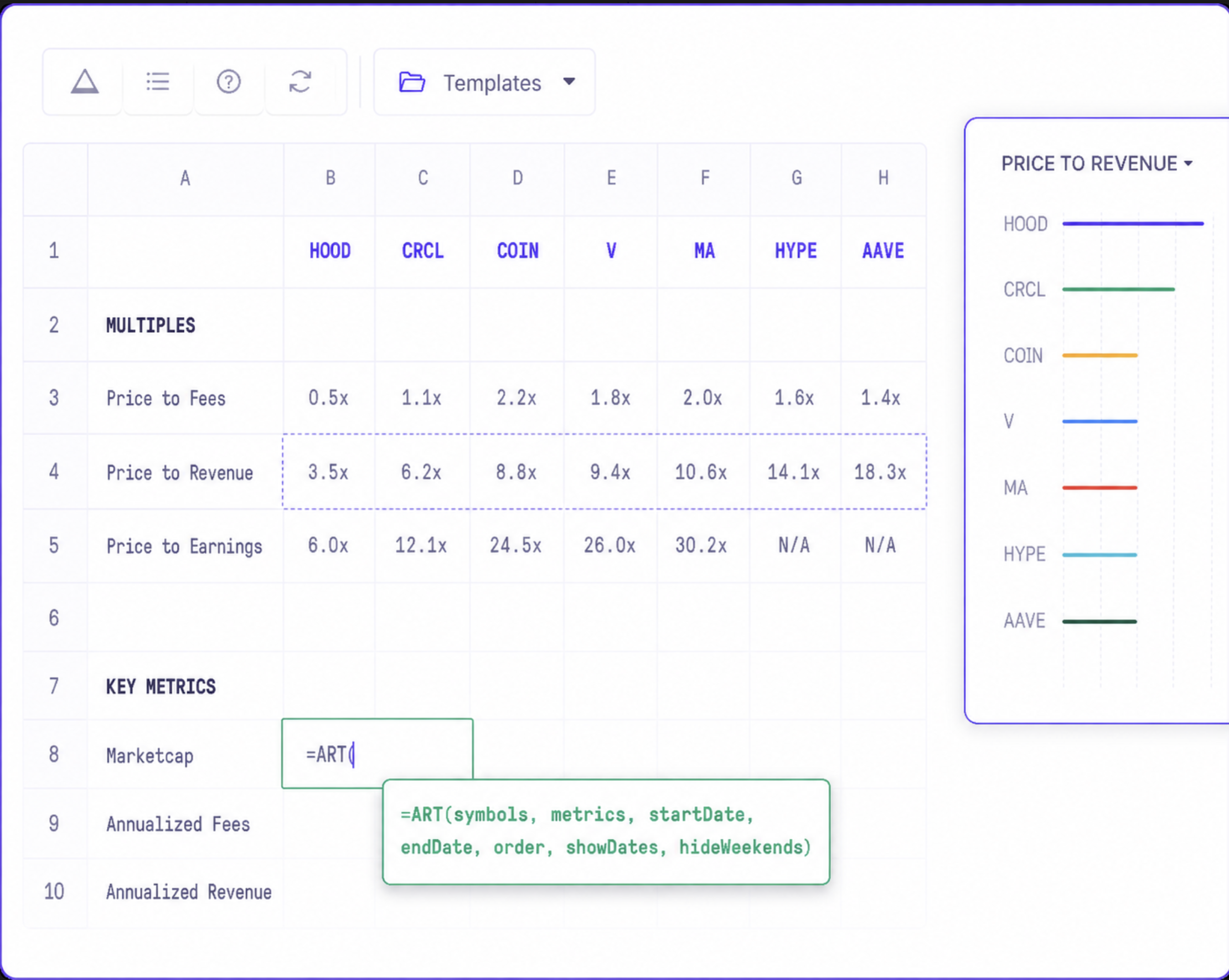Open the help question mark icon

point(229,81)
